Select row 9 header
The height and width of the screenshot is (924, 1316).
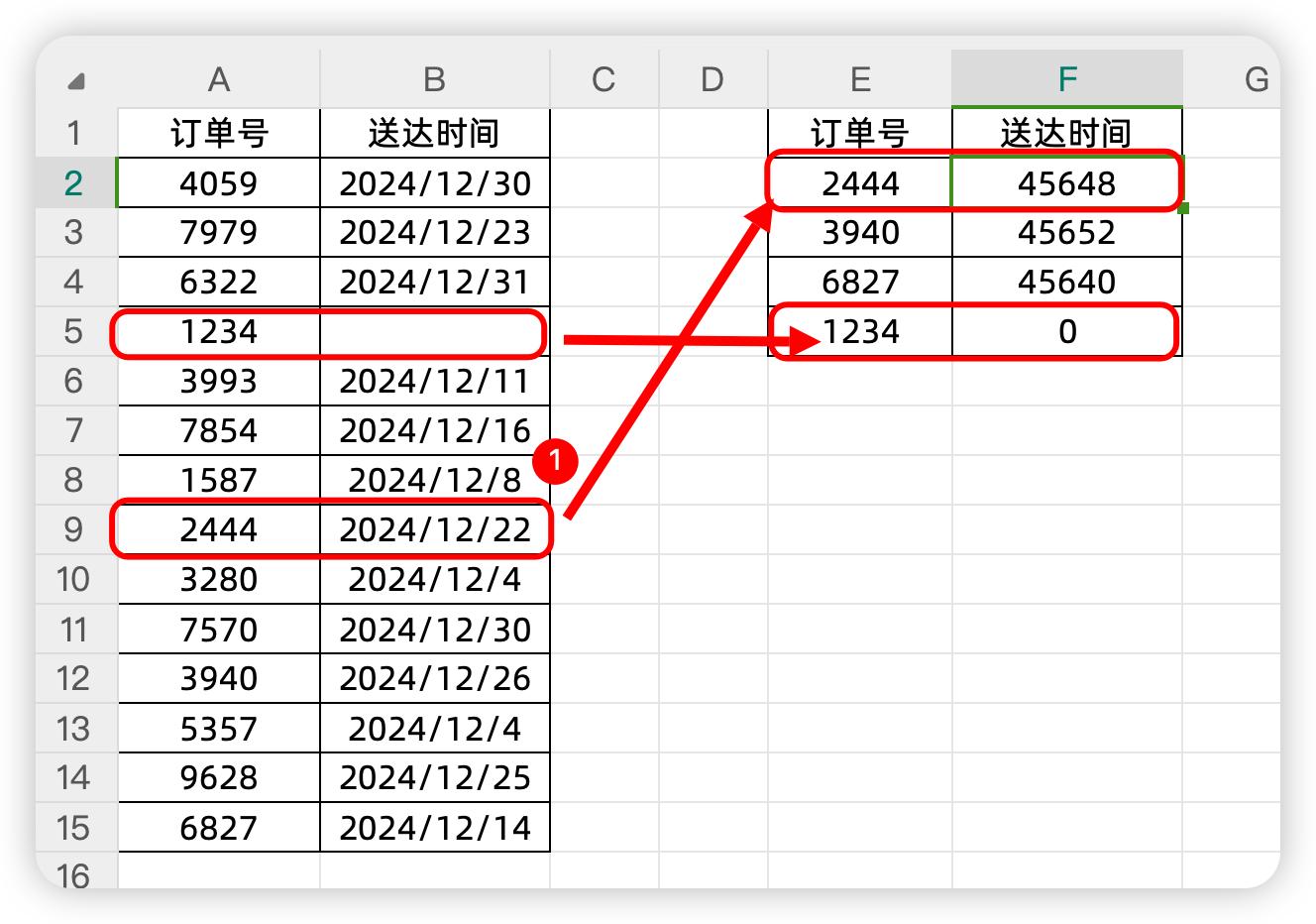(75, 529)
